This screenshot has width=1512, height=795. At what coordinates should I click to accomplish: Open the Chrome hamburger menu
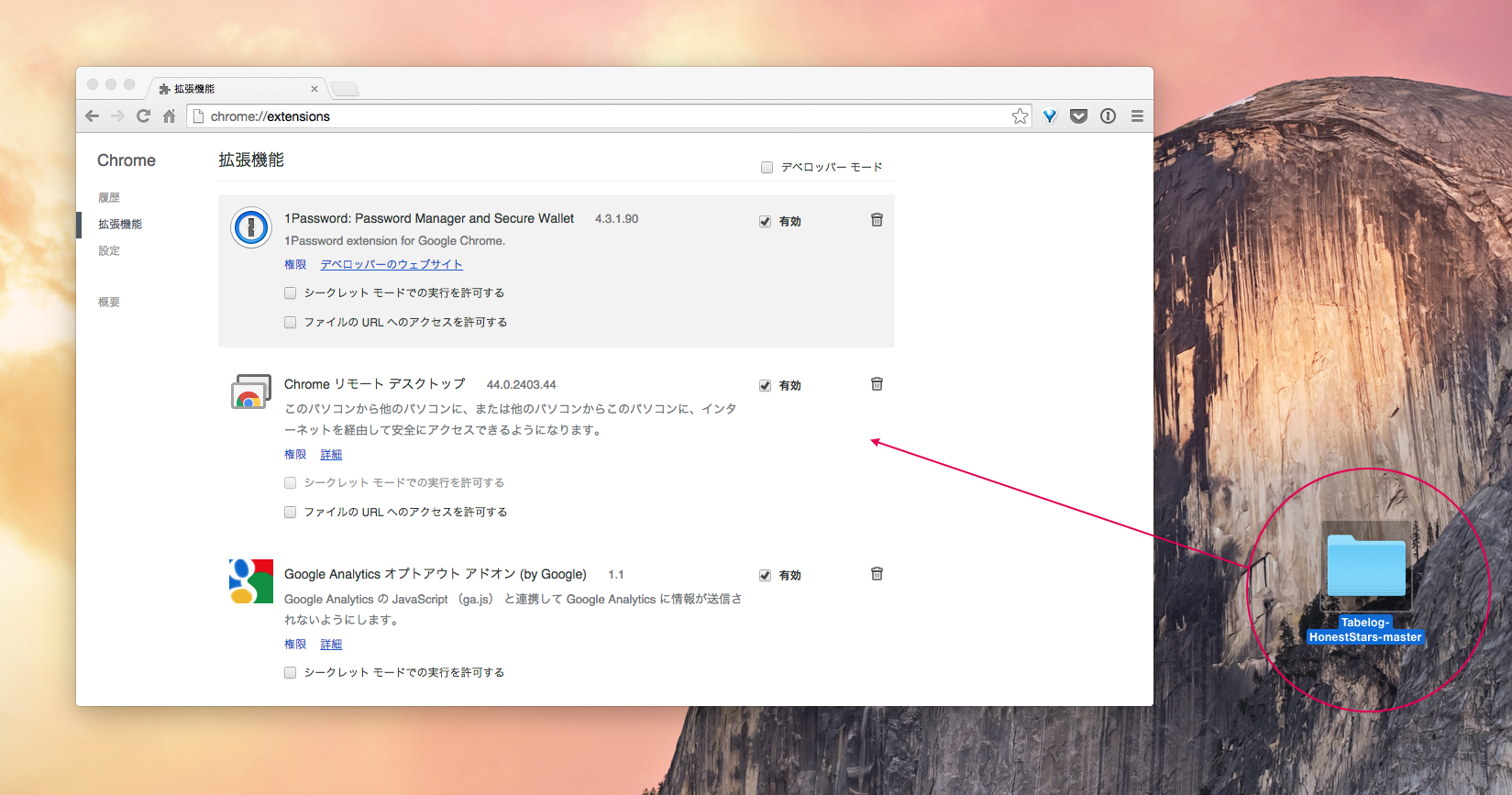click(1137, 116)
